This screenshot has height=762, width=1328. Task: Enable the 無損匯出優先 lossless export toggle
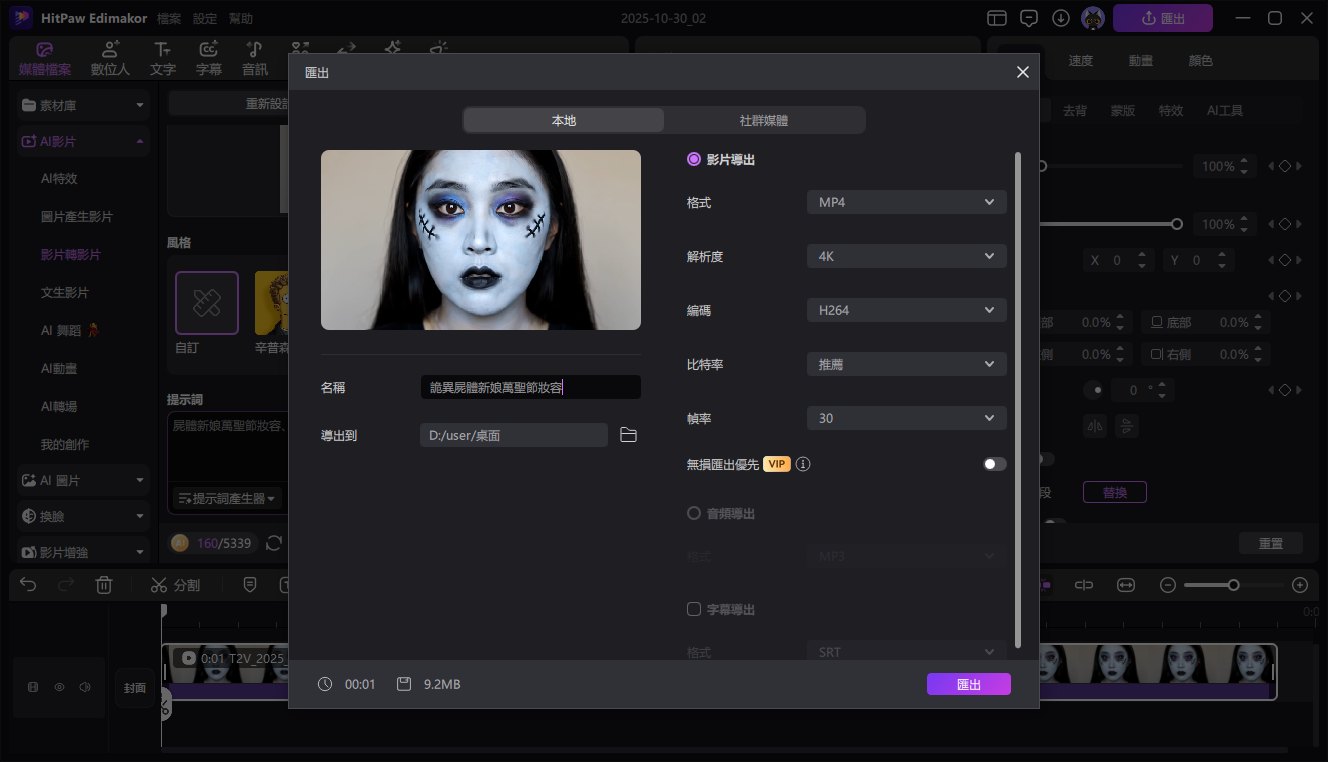[993, 463]
